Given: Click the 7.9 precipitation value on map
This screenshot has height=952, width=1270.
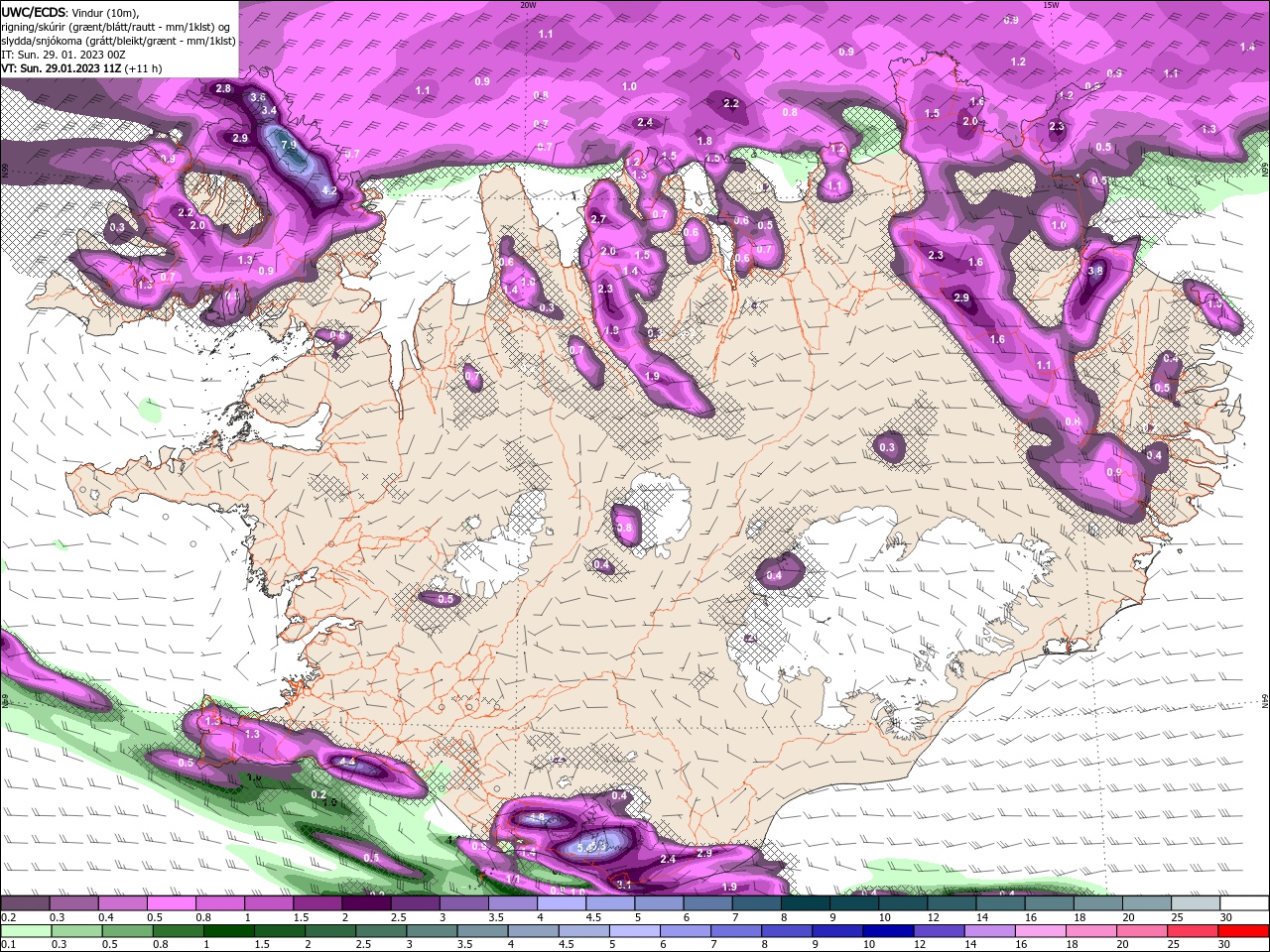Looking at the screenshot, I should pyautogui.click(x=289, y=145).
